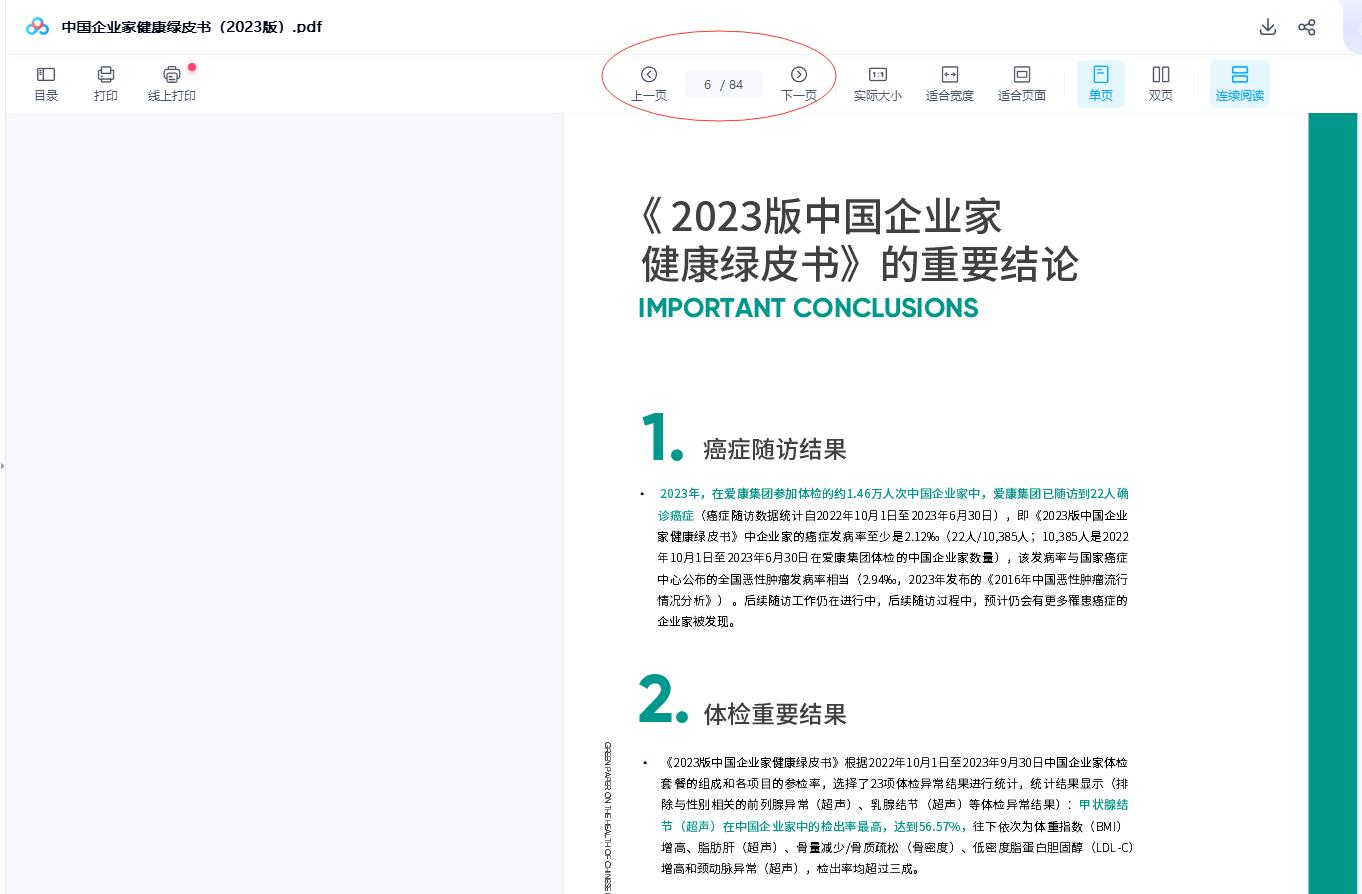Go to previous page with 上一页

tap(649, 83)
